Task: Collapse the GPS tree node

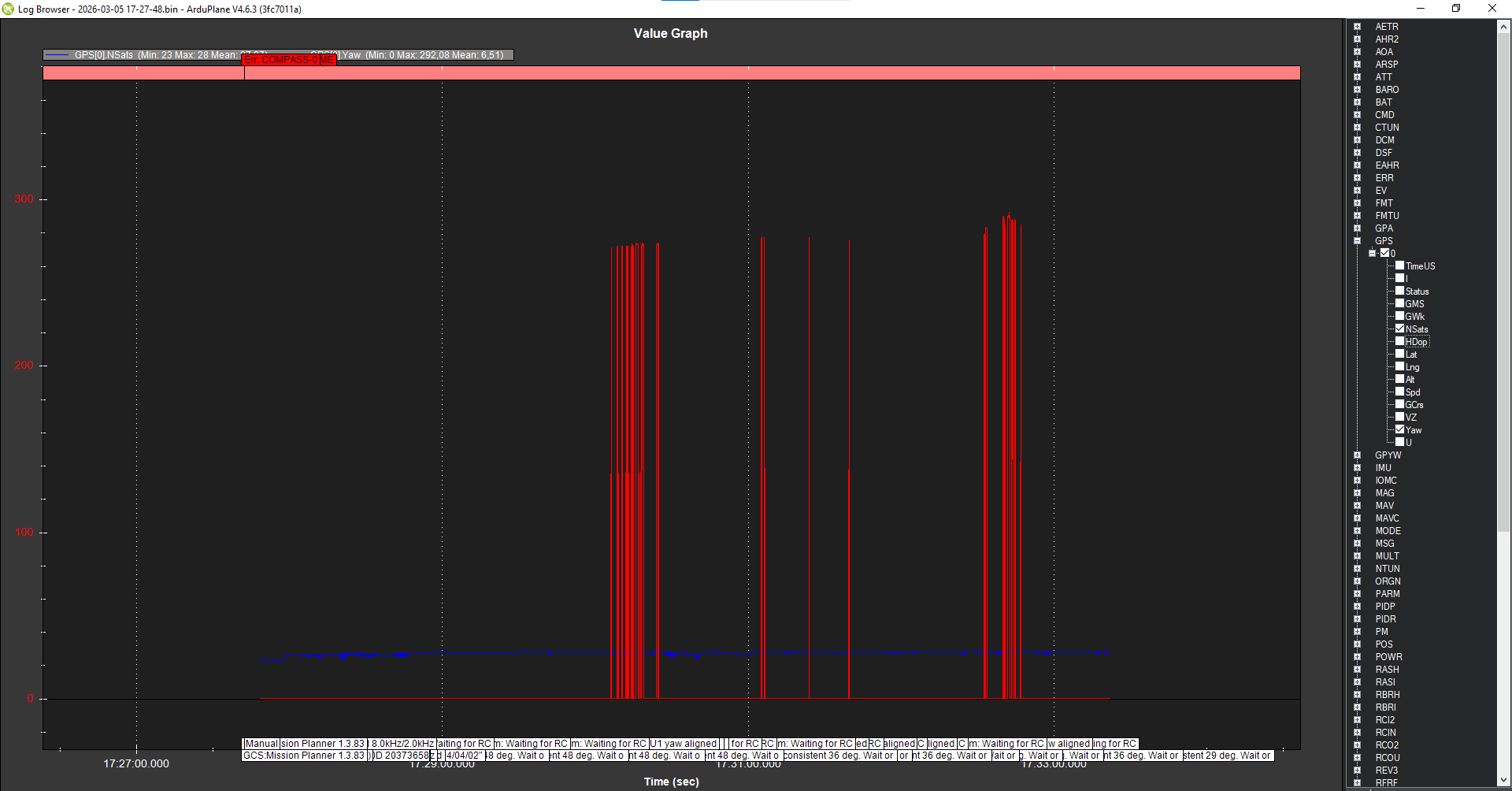Action: click(x=1357, y=241)
